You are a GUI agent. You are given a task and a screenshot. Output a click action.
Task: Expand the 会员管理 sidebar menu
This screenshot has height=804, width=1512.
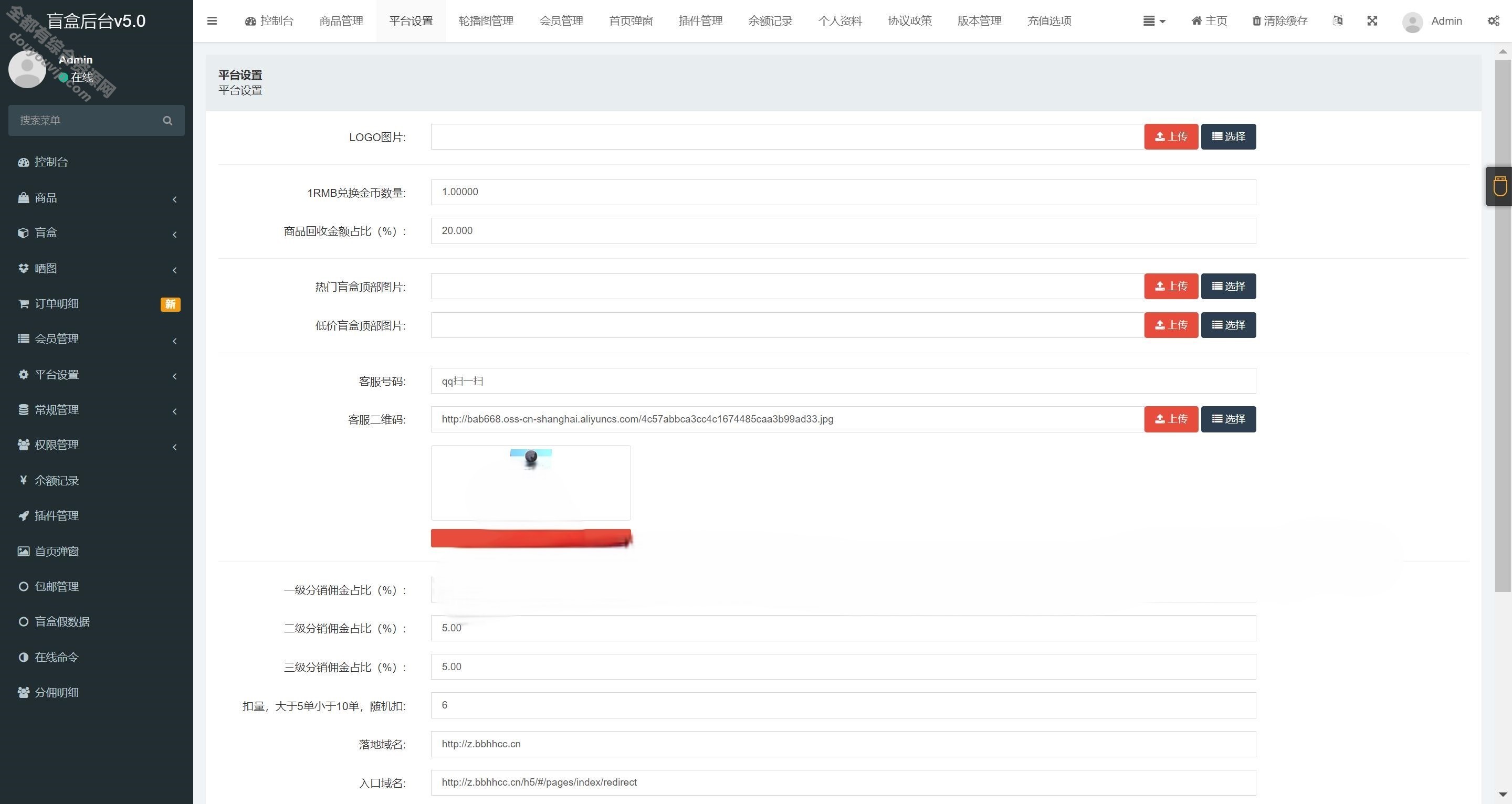[x=96, y=338]
